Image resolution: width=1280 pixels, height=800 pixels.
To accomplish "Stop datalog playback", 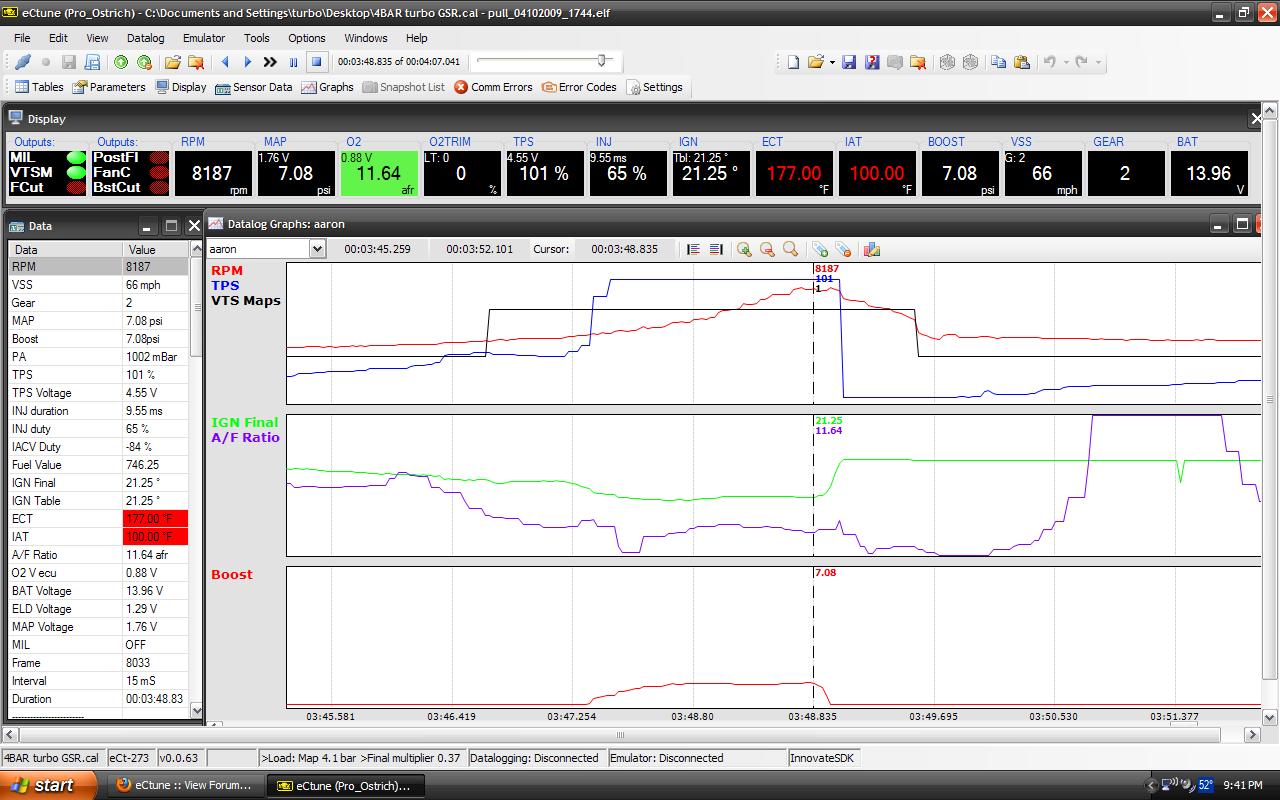I will click(316, 62).
